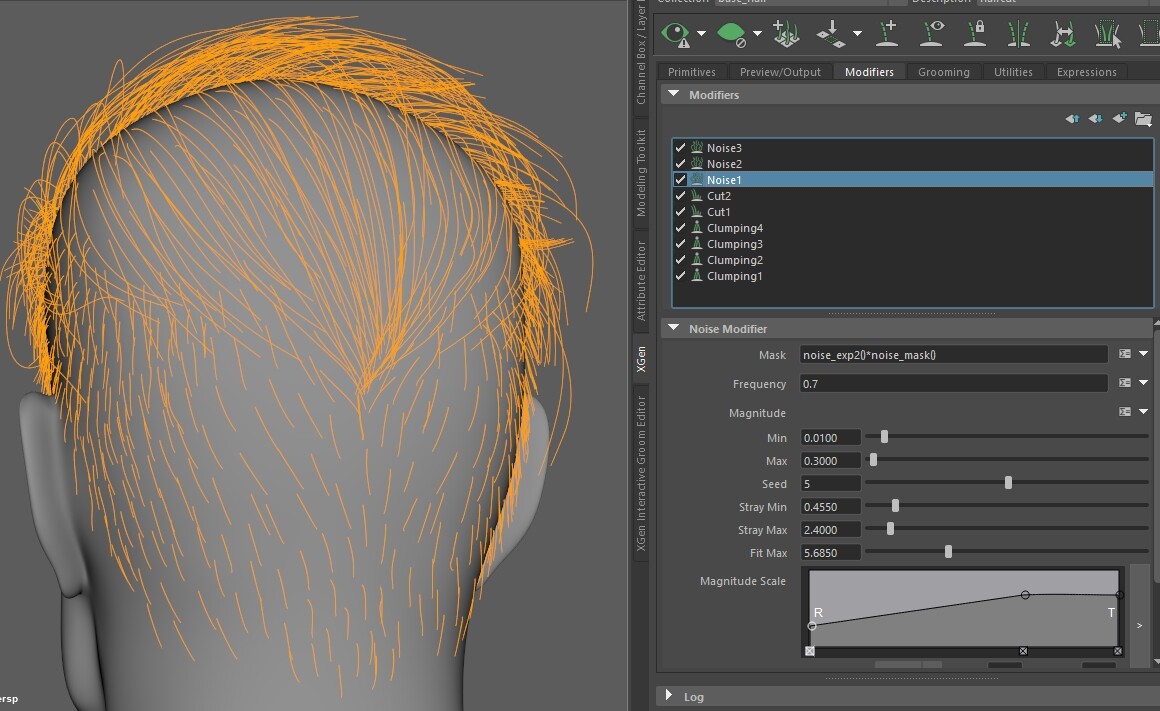Open the preview eye icon dropdown arrow
The height and width of the screenshot is (711, 1160).
pyautogui.click(x=701, y=34)
